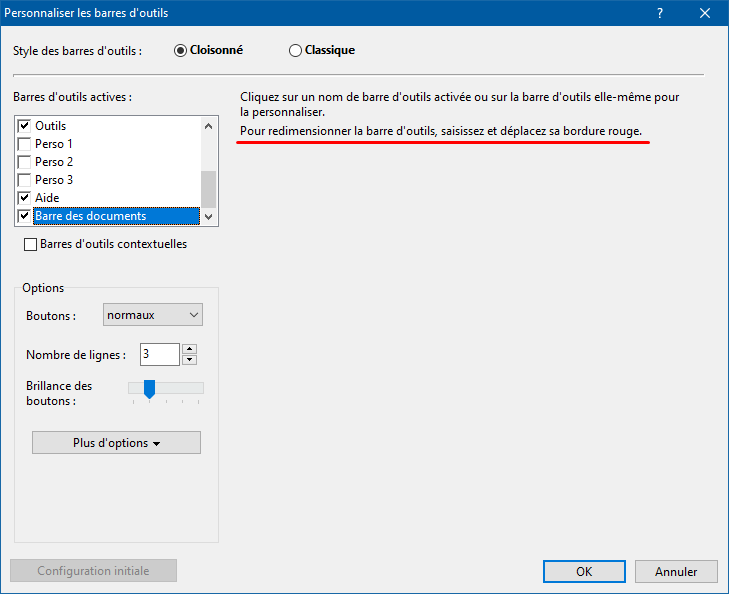Click the Brillance des boutons slider handle
Screen dimensions: 729x594
(x=149, y=388)
